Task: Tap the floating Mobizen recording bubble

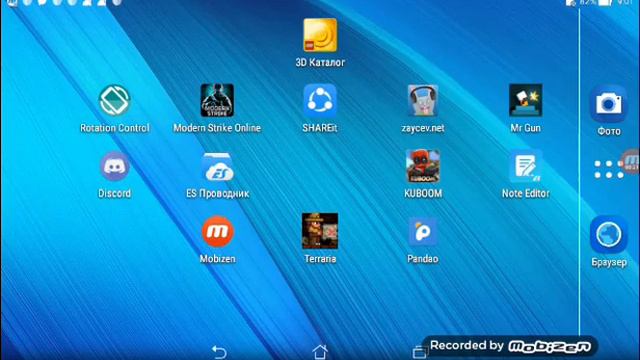Action: (631, 161)
